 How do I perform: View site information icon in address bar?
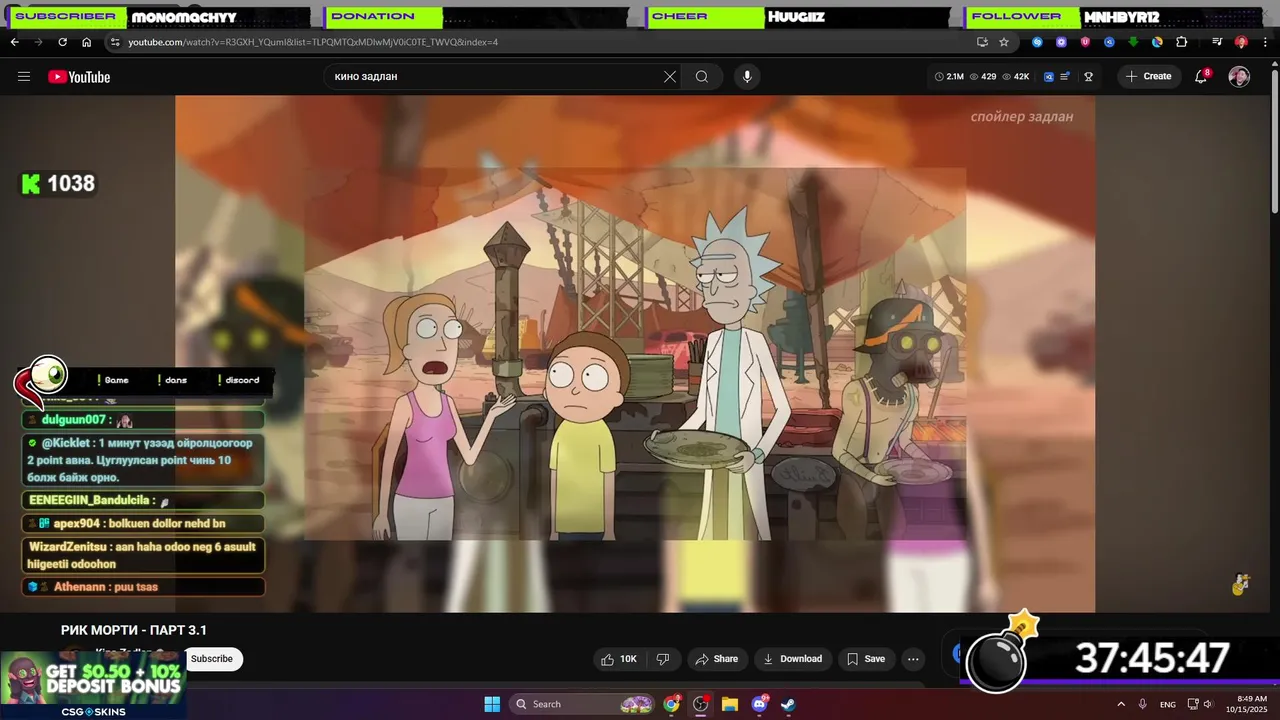coord(115,42)
